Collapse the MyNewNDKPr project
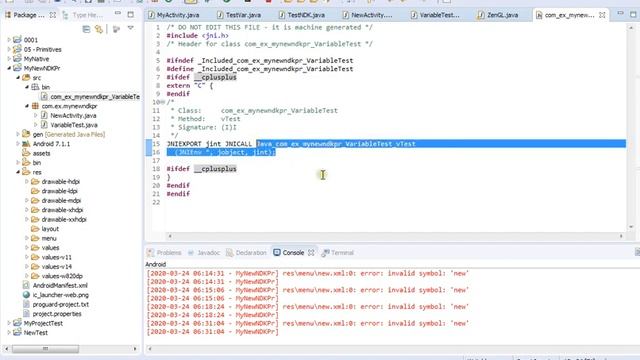Image resolution: width=640 pixels, height=360 pixels. pos(9,68)
